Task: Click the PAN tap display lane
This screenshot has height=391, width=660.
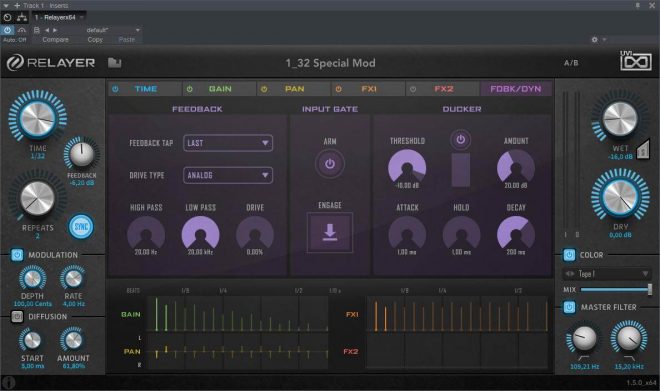Action: point(238,352)
